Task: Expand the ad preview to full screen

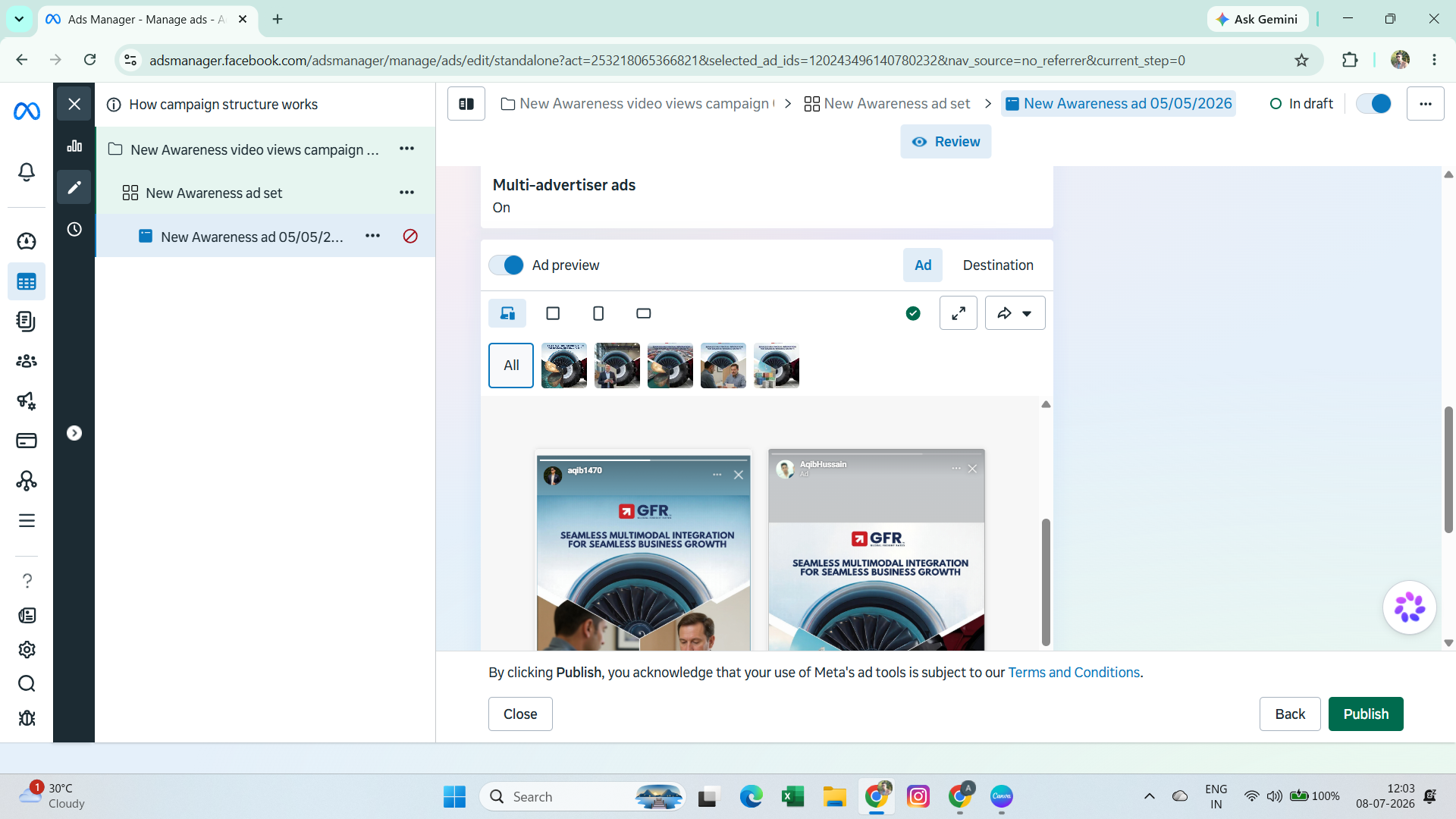Action: [959, 313]
